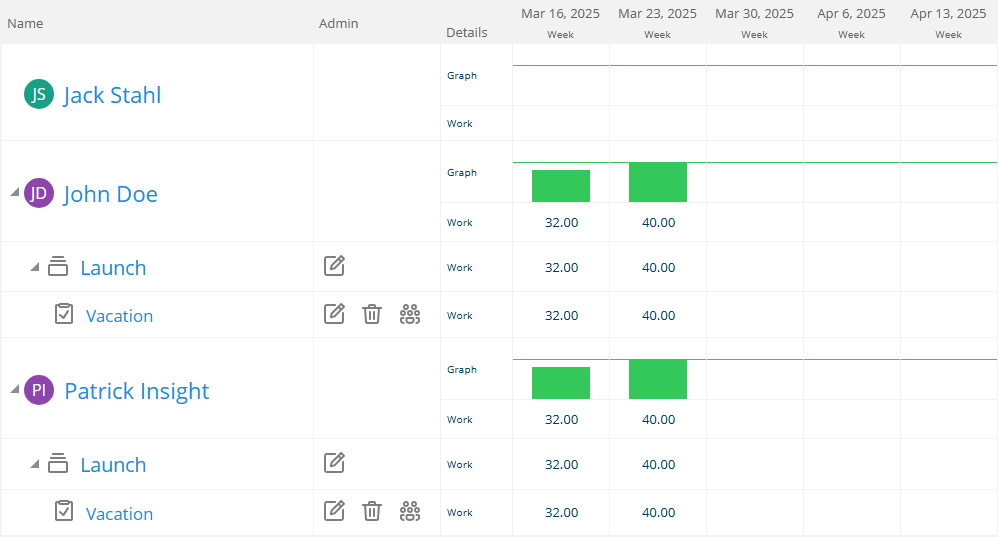Open Vacation link under Patrick Insight
This screenshot has height=537, width=998.
pyautogui.click(x=120, y=513)
